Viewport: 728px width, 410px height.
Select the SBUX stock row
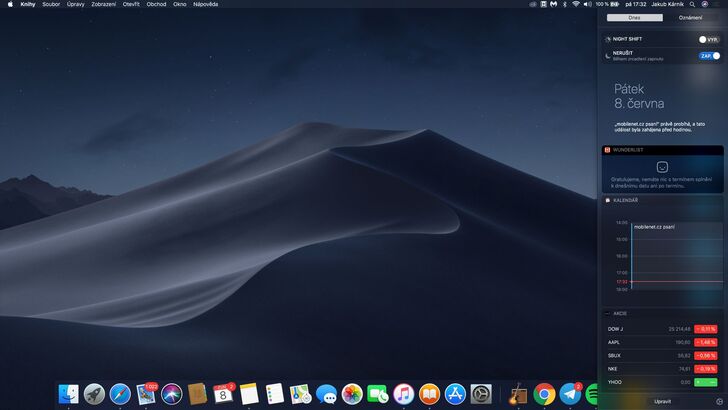[663, 356]
